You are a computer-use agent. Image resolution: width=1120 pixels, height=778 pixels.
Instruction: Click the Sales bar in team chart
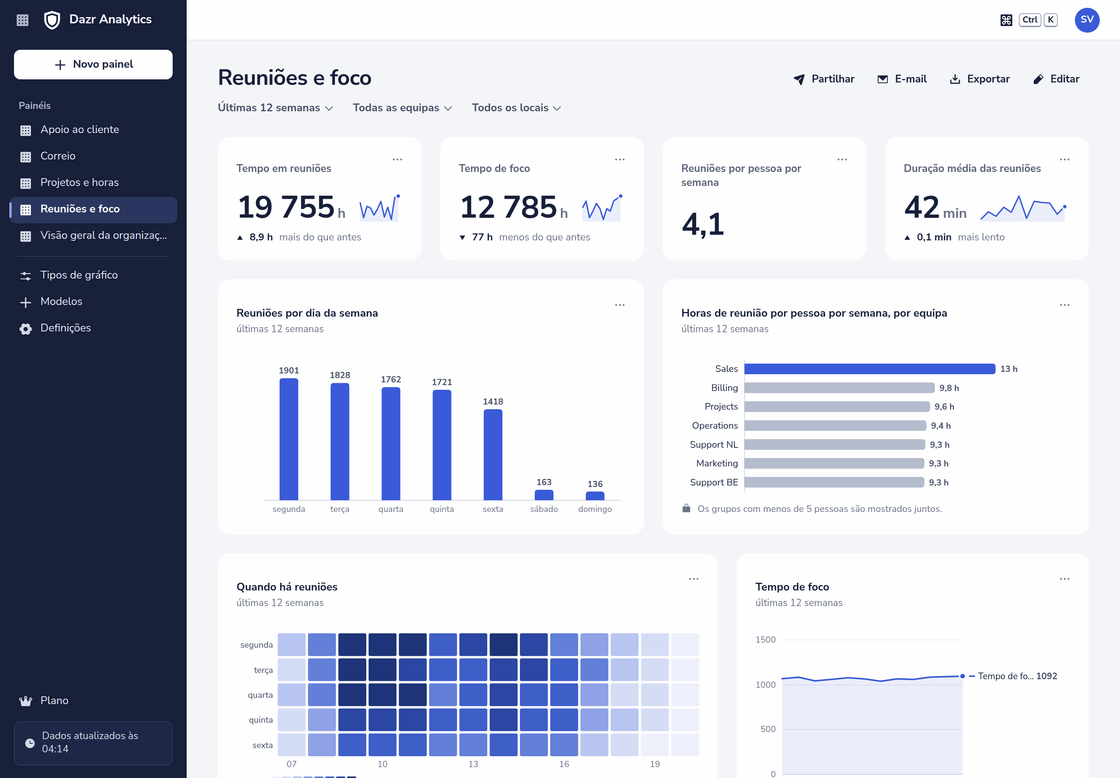pos(869,369)
